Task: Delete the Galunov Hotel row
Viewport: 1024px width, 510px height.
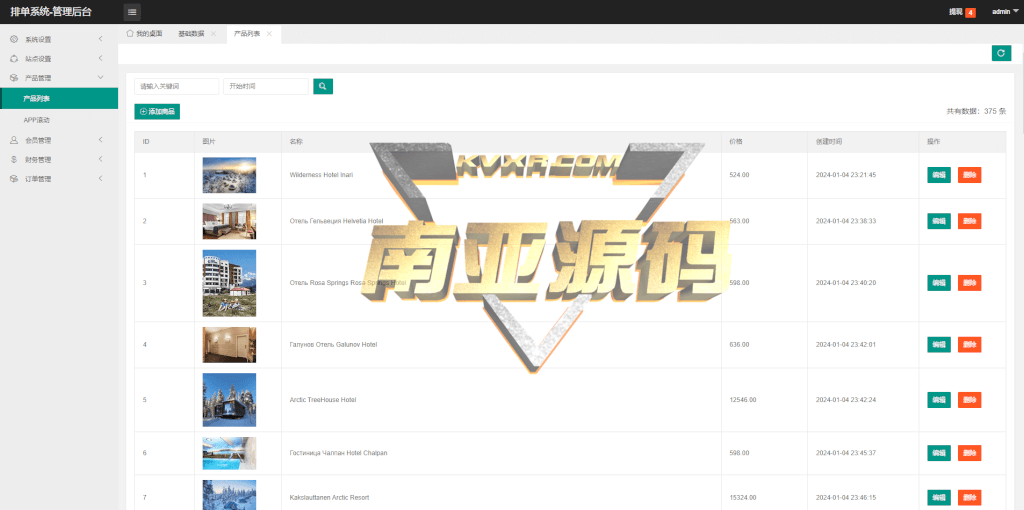Action: [x=970, y=345]
